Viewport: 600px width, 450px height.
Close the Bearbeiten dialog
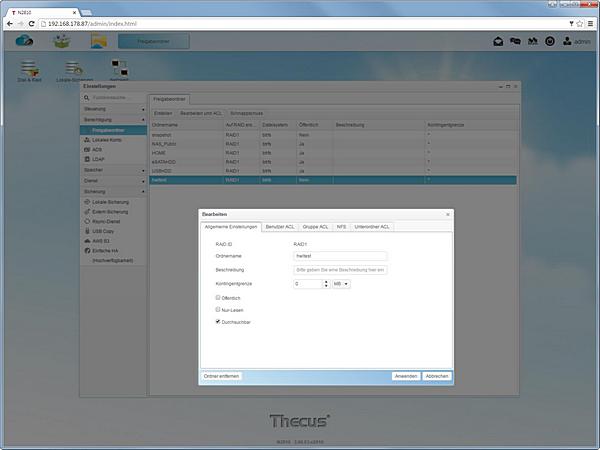[x=448, y=214]
